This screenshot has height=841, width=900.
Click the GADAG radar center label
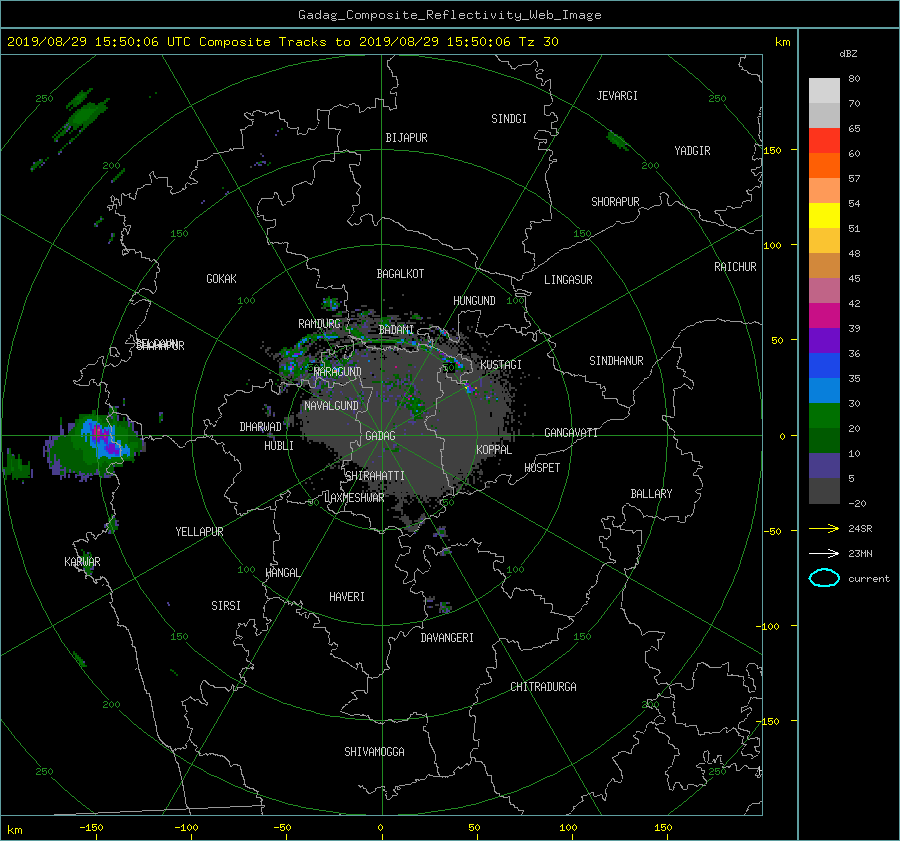pyautogui.click(x=380, y=436)
